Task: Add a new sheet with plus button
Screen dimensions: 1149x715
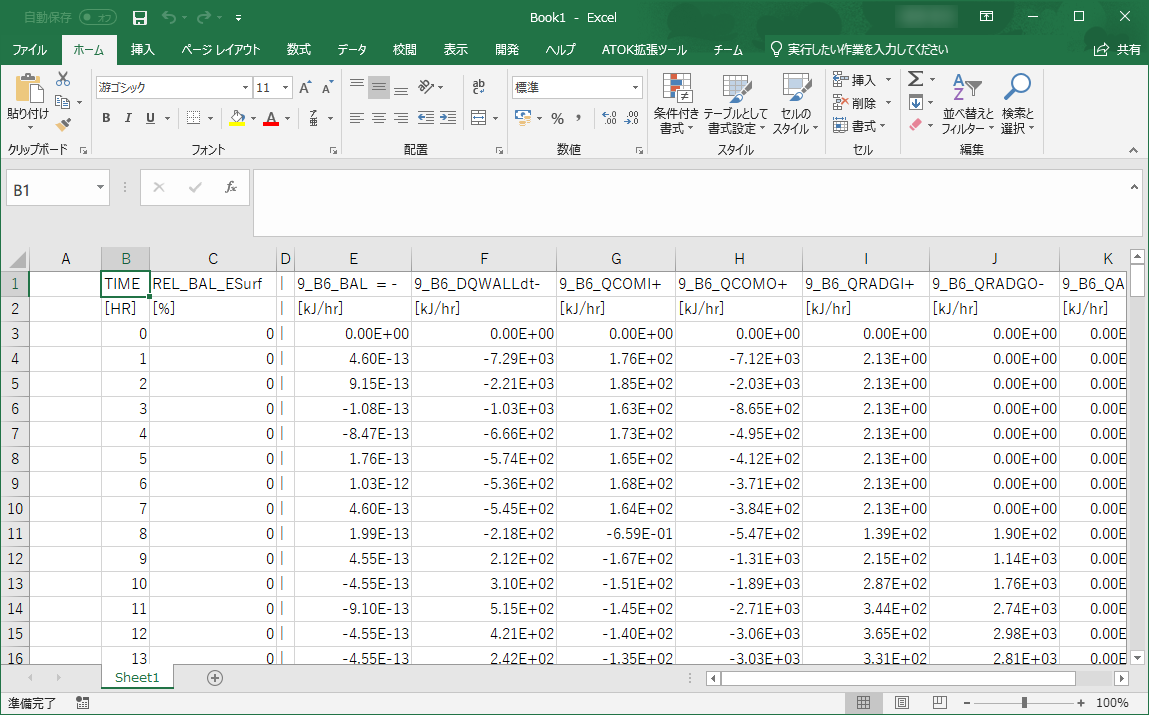Action: click(x=215, y=678)
